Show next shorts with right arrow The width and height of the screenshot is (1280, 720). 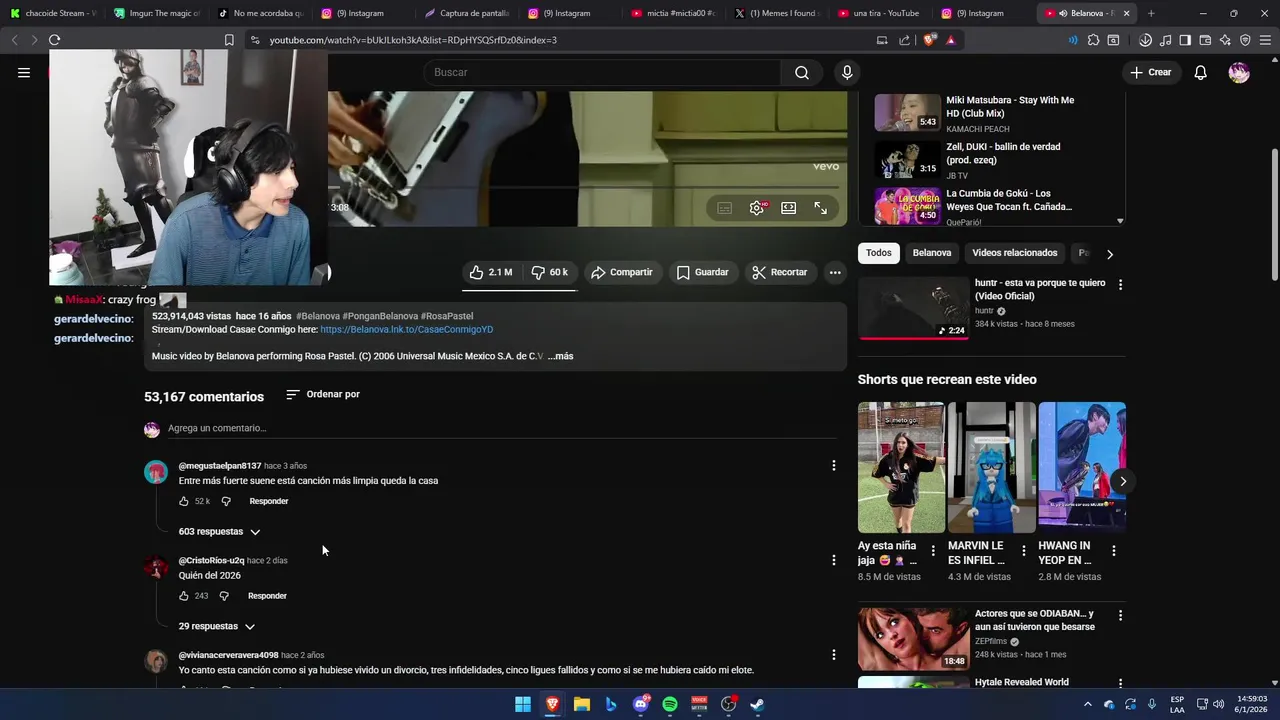click(x=1122, y=481)
